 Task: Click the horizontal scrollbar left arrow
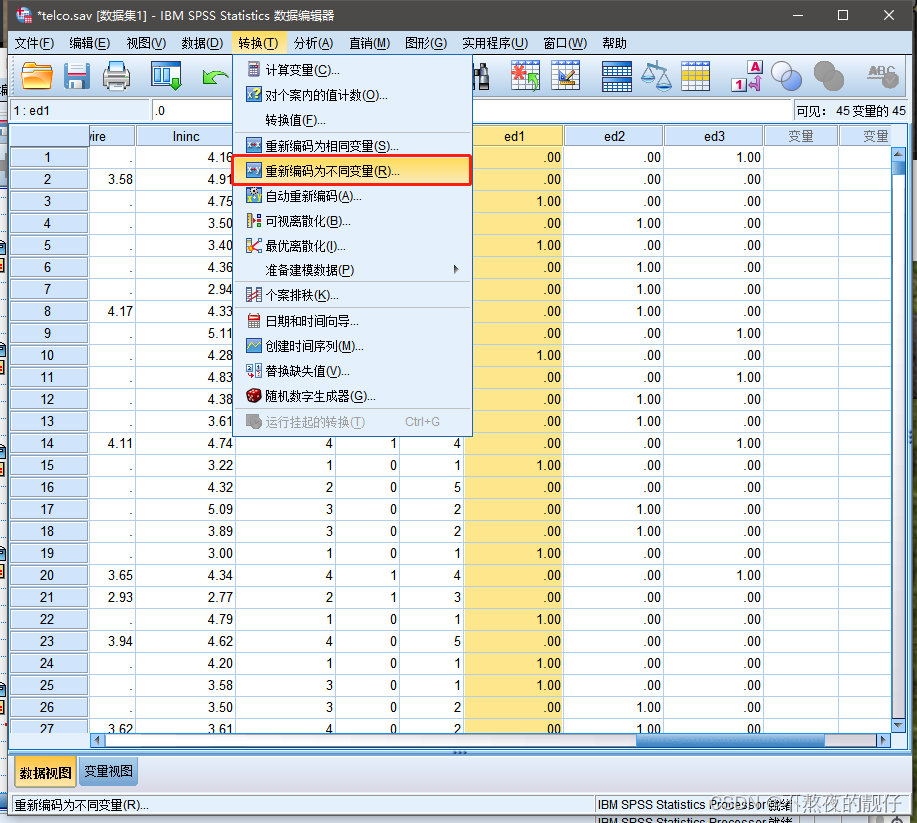98,741
